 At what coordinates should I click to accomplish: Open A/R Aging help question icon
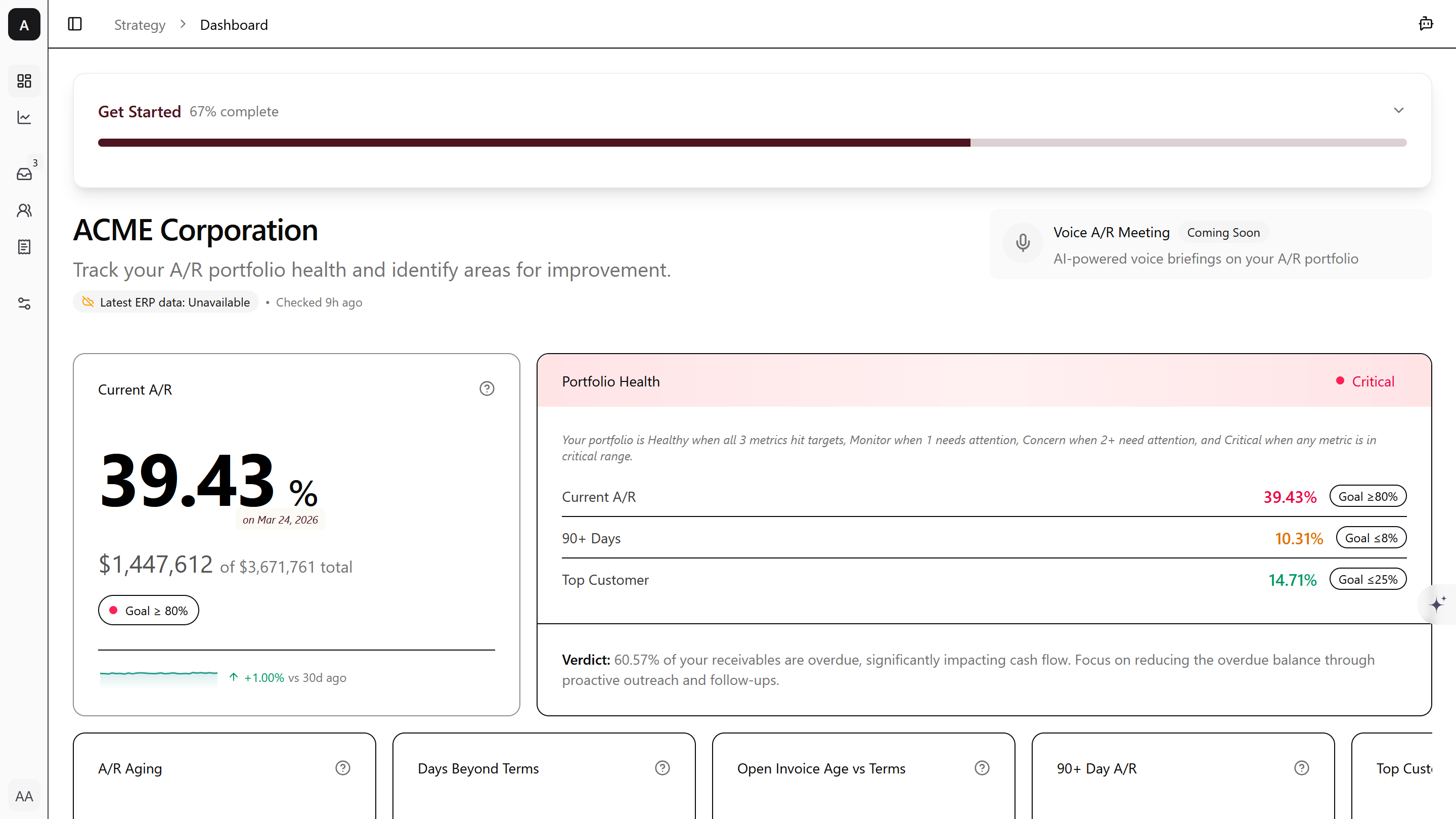pyautogui.click(x=342, y=768)
